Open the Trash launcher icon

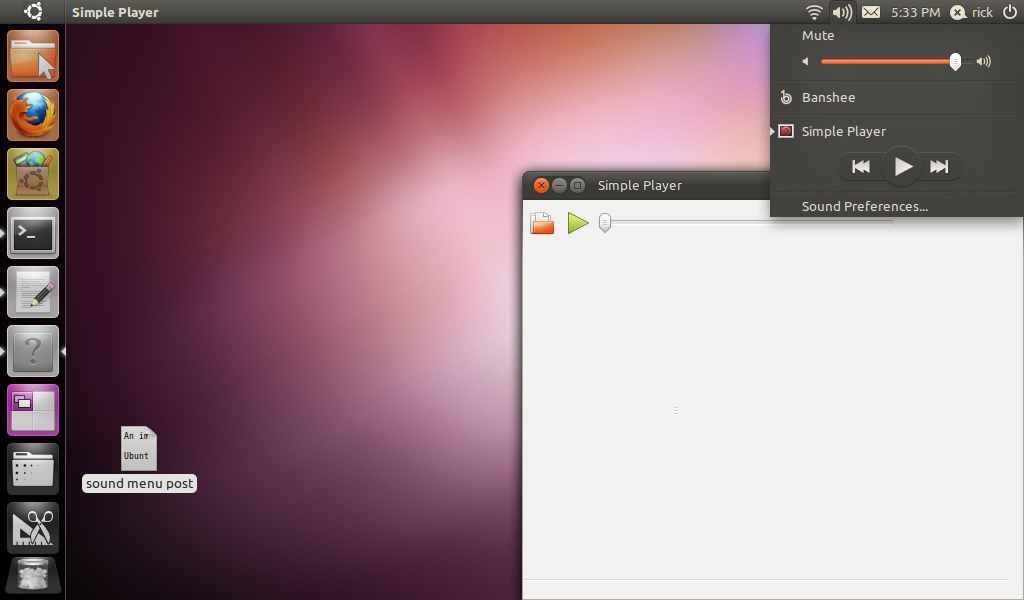[33, 577]
